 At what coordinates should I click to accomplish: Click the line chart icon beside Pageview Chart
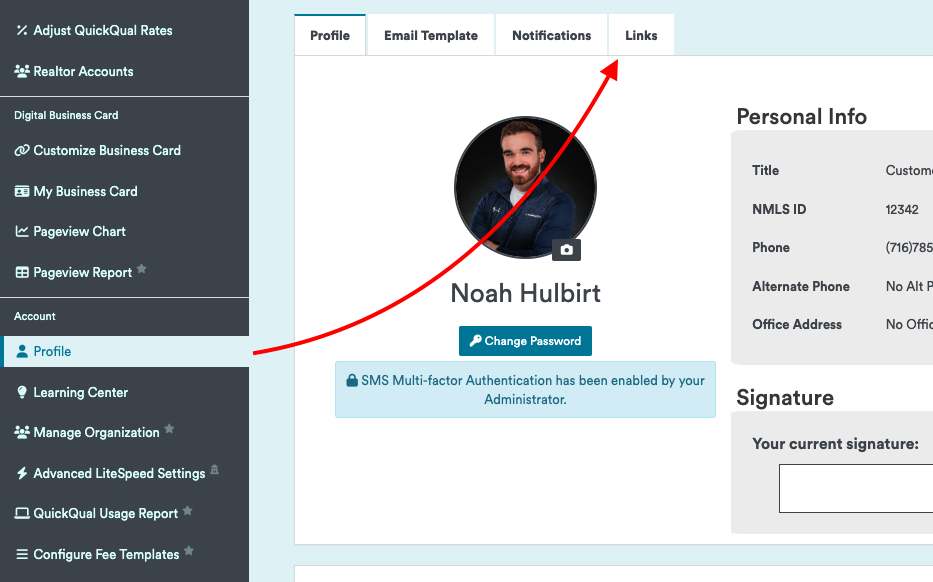pyautogui.click(x=22, y=231)
